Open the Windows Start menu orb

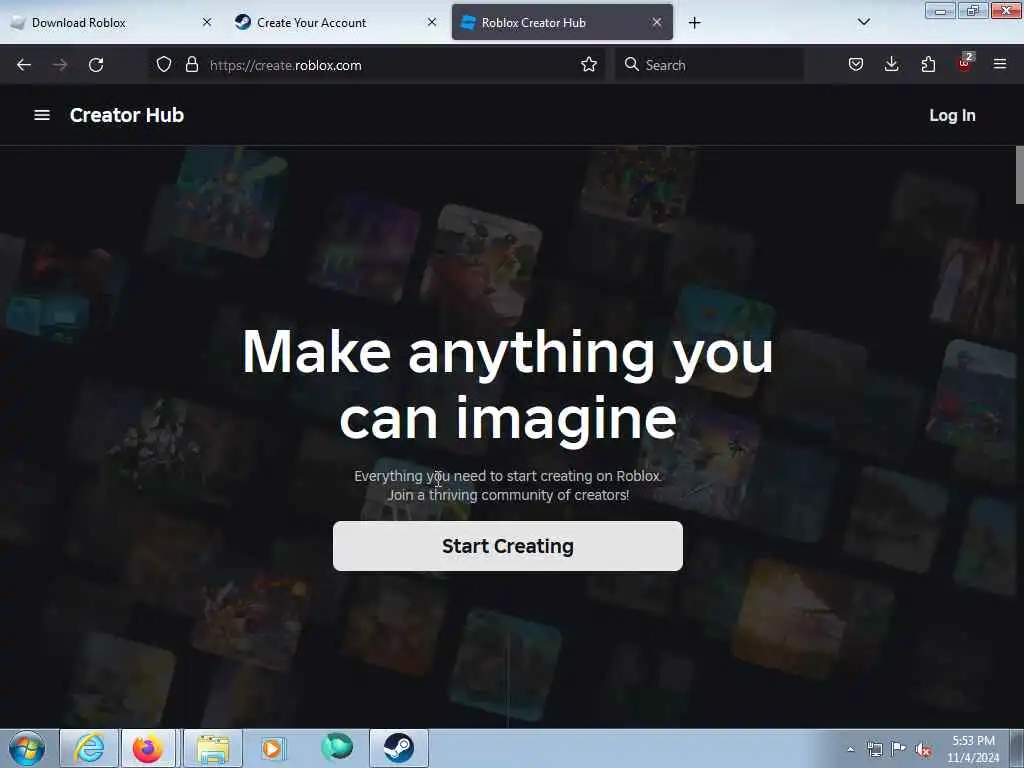coord(26,748)
